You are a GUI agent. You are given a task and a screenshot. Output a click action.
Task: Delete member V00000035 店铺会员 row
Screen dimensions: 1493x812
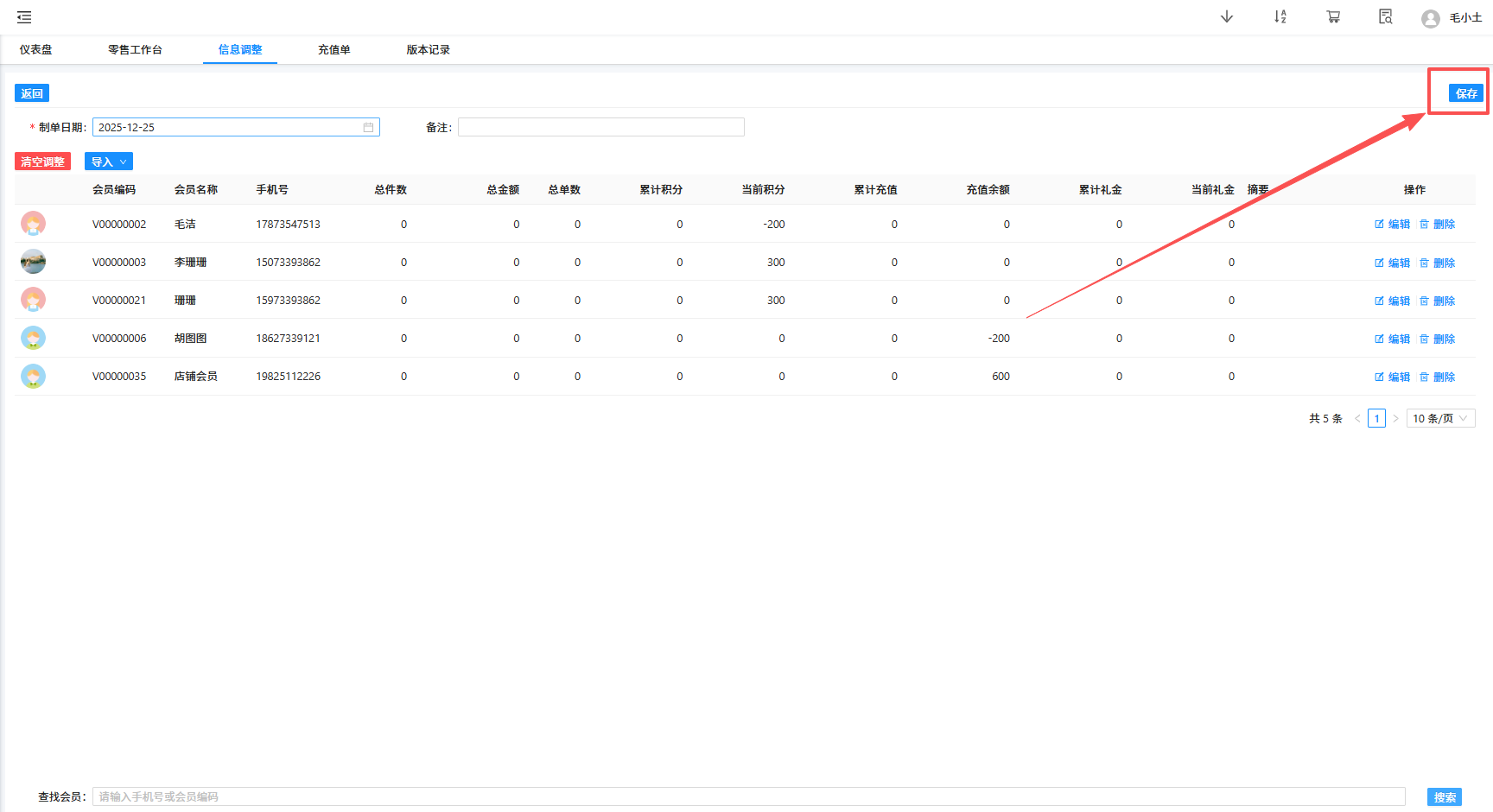pyautogui.click(x=1437, y=377)
